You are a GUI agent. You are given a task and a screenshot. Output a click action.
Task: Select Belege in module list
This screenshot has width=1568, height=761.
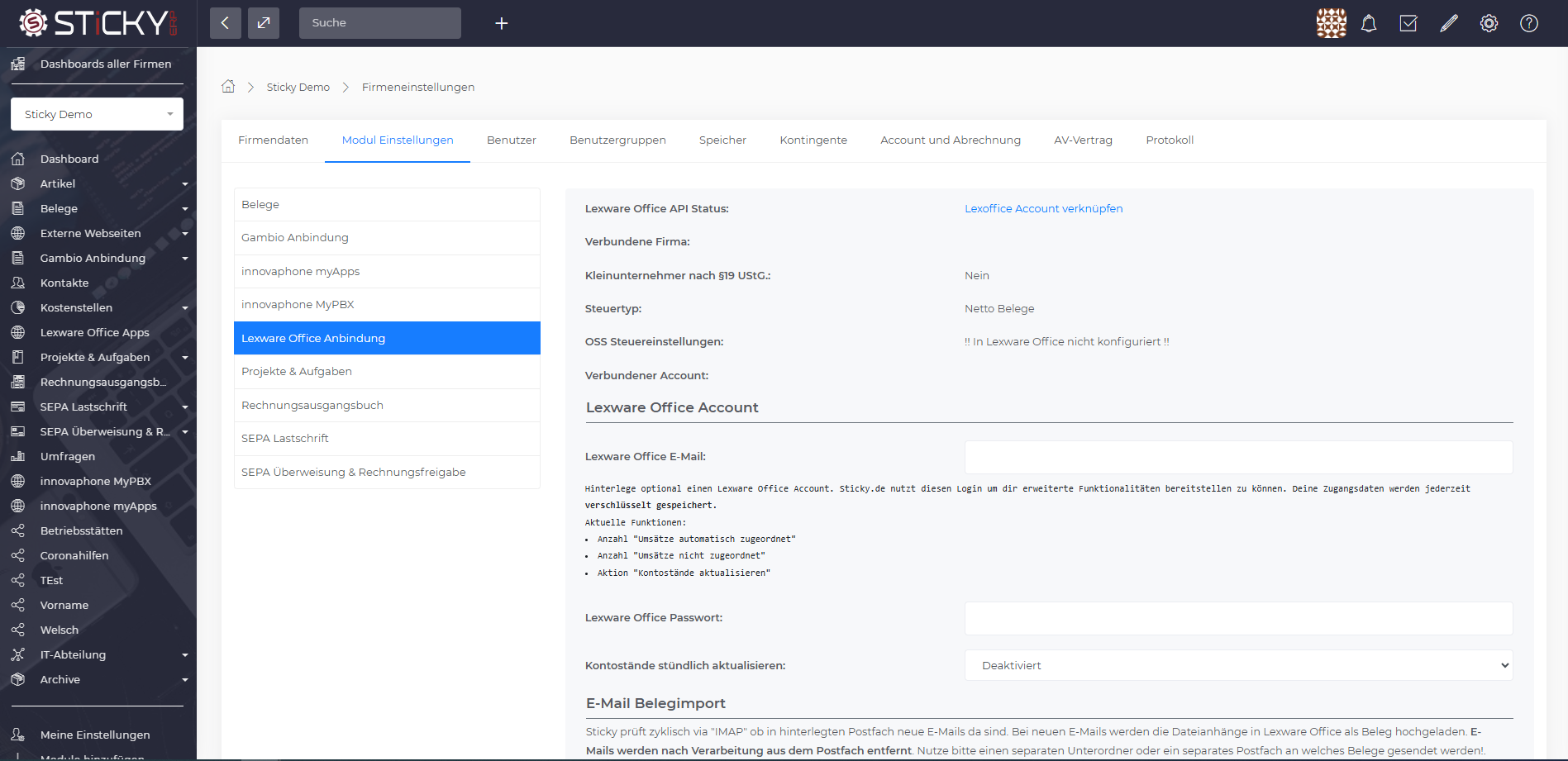pos(387,204)
